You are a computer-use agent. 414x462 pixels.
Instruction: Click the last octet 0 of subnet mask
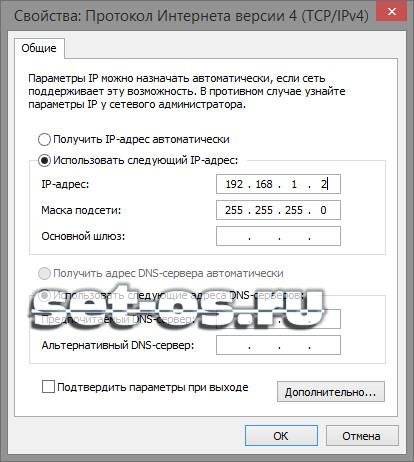(323, 210)
